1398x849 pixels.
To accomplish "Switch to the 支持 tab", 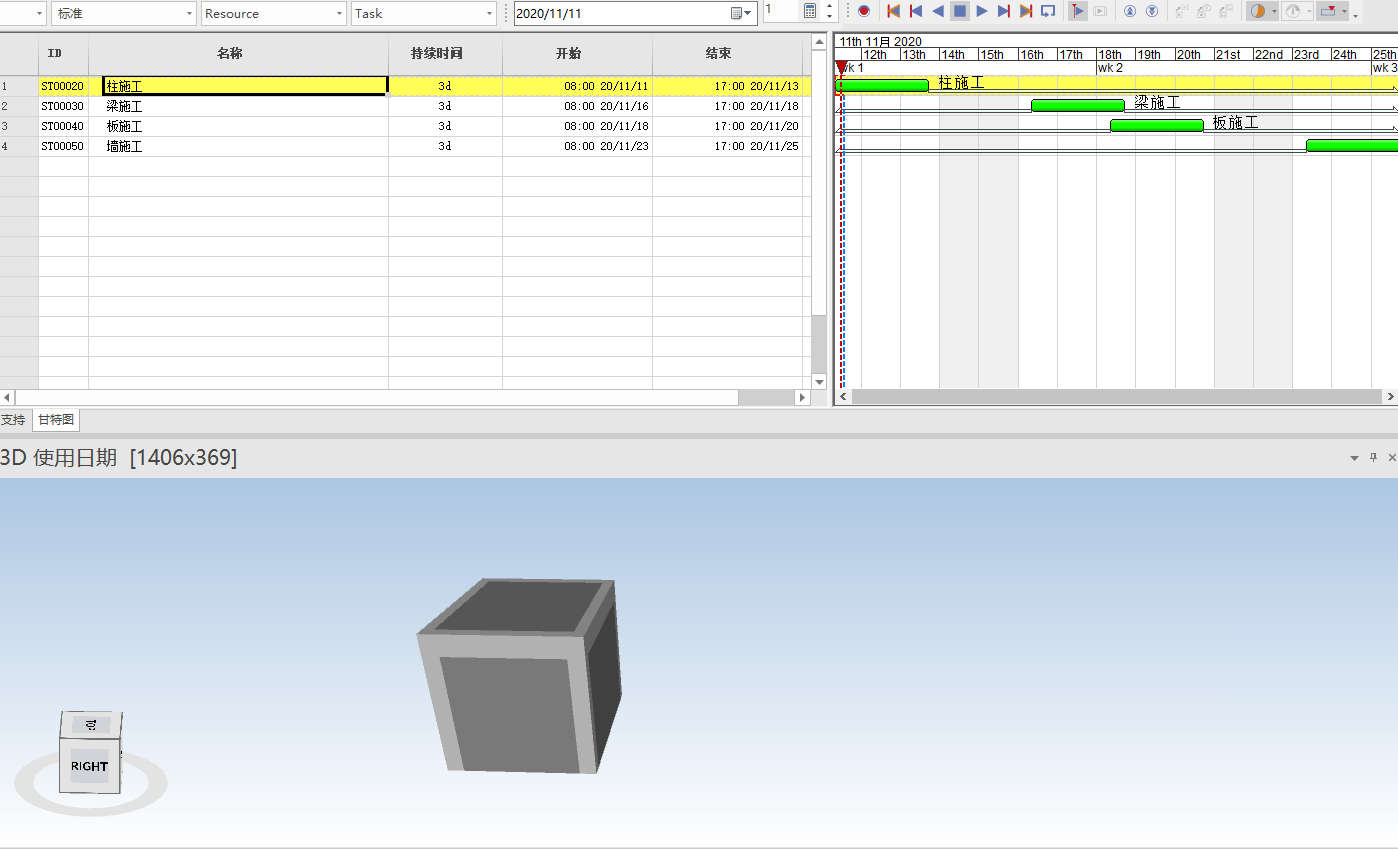I will pyautogui.click(x=13, y=420).
